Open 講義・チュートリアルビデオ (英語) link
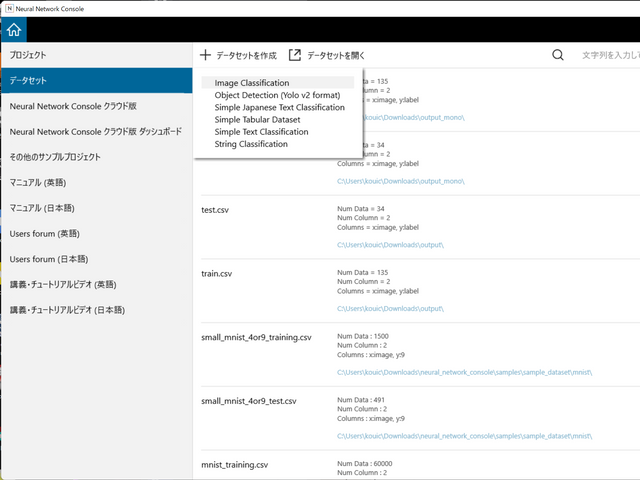 [x=97, y=284]
